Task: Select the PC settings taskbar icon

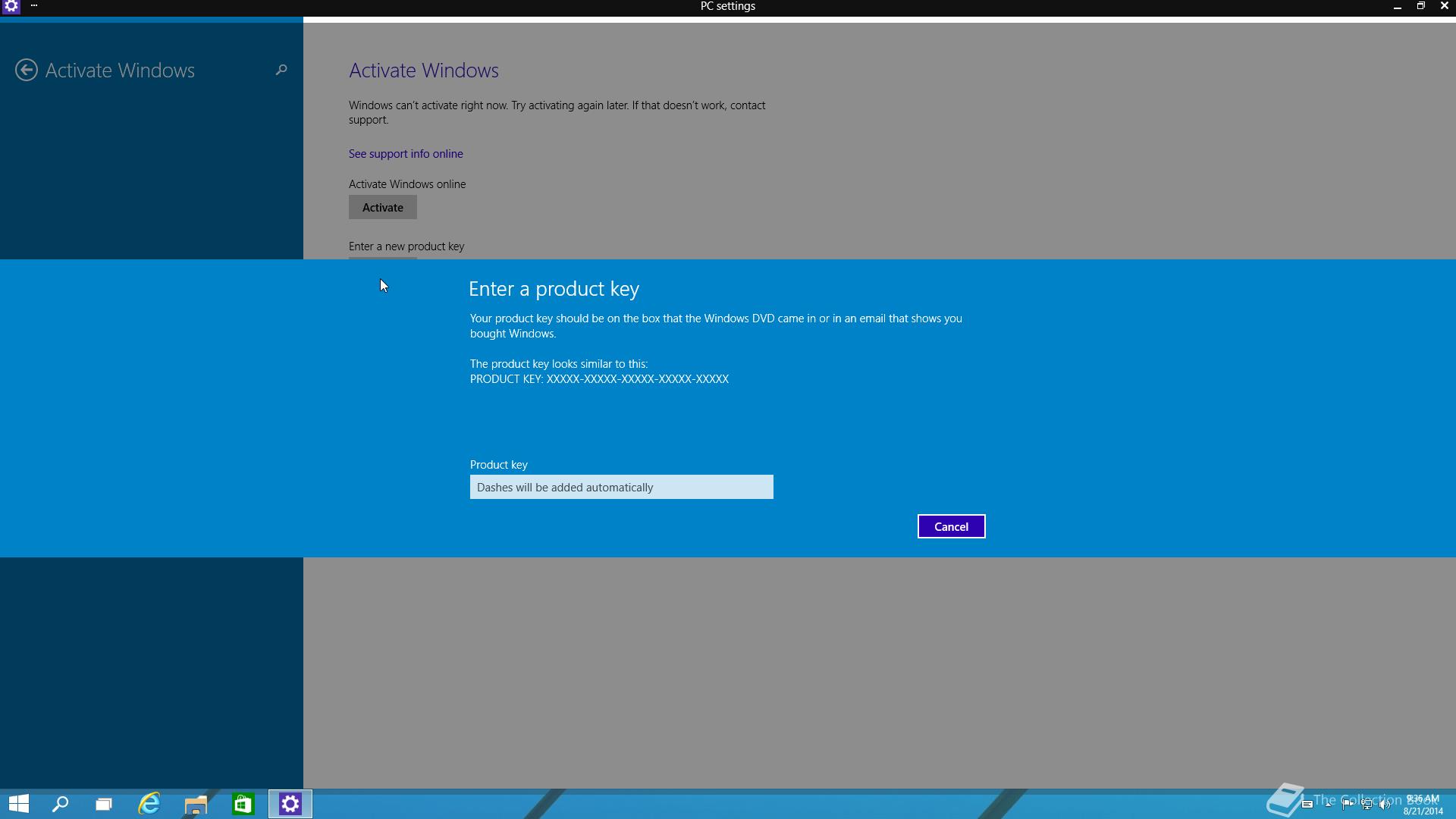Action: coord(290,804)
